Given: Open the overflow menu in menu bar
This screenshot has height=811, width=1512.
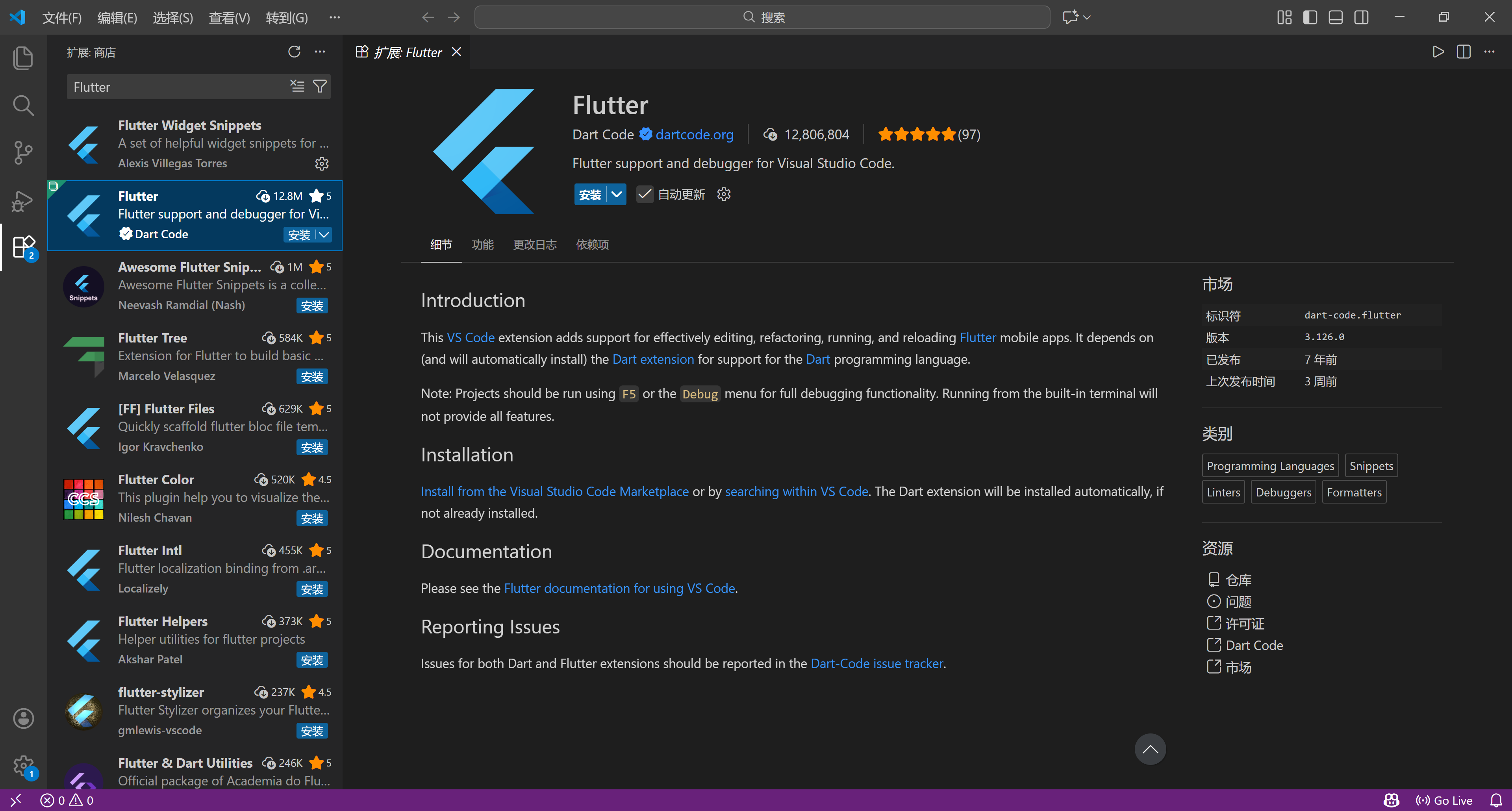Looking at the screenshot, I should tap(335, 17).
